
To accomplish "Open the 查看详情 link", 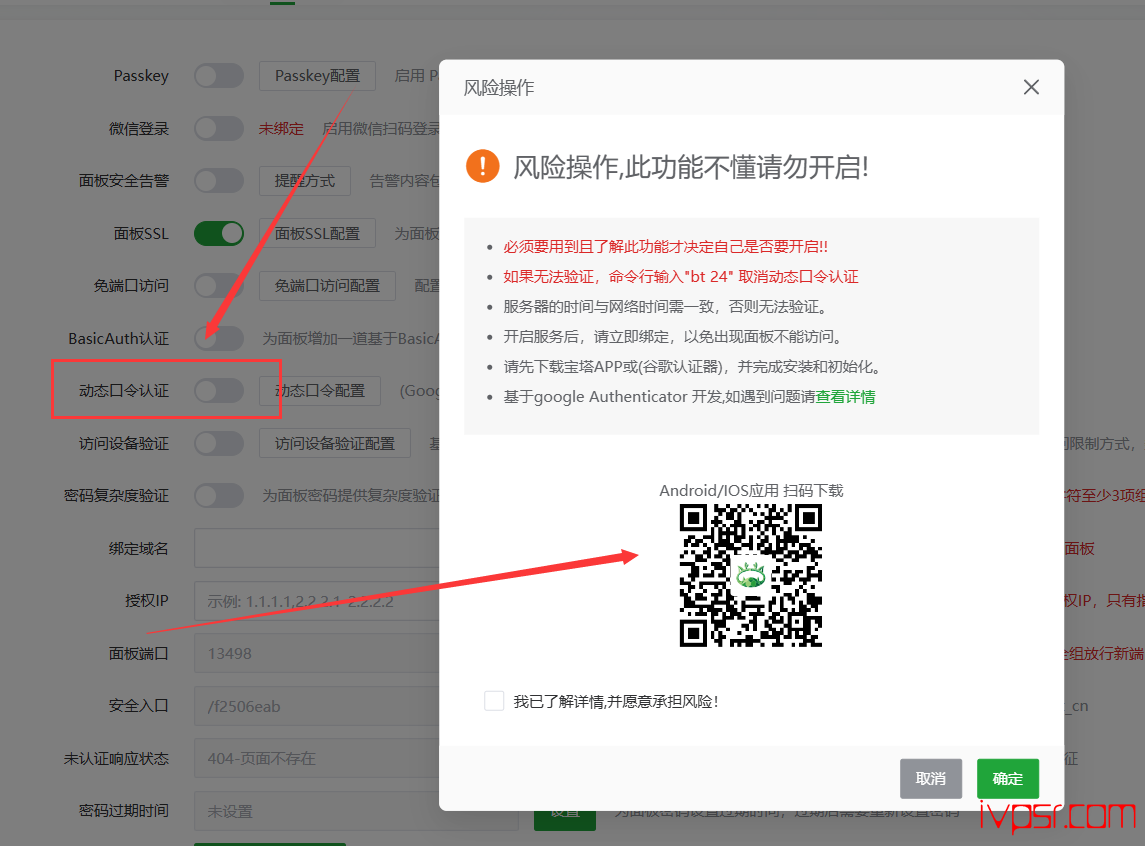I will point(845,397).
